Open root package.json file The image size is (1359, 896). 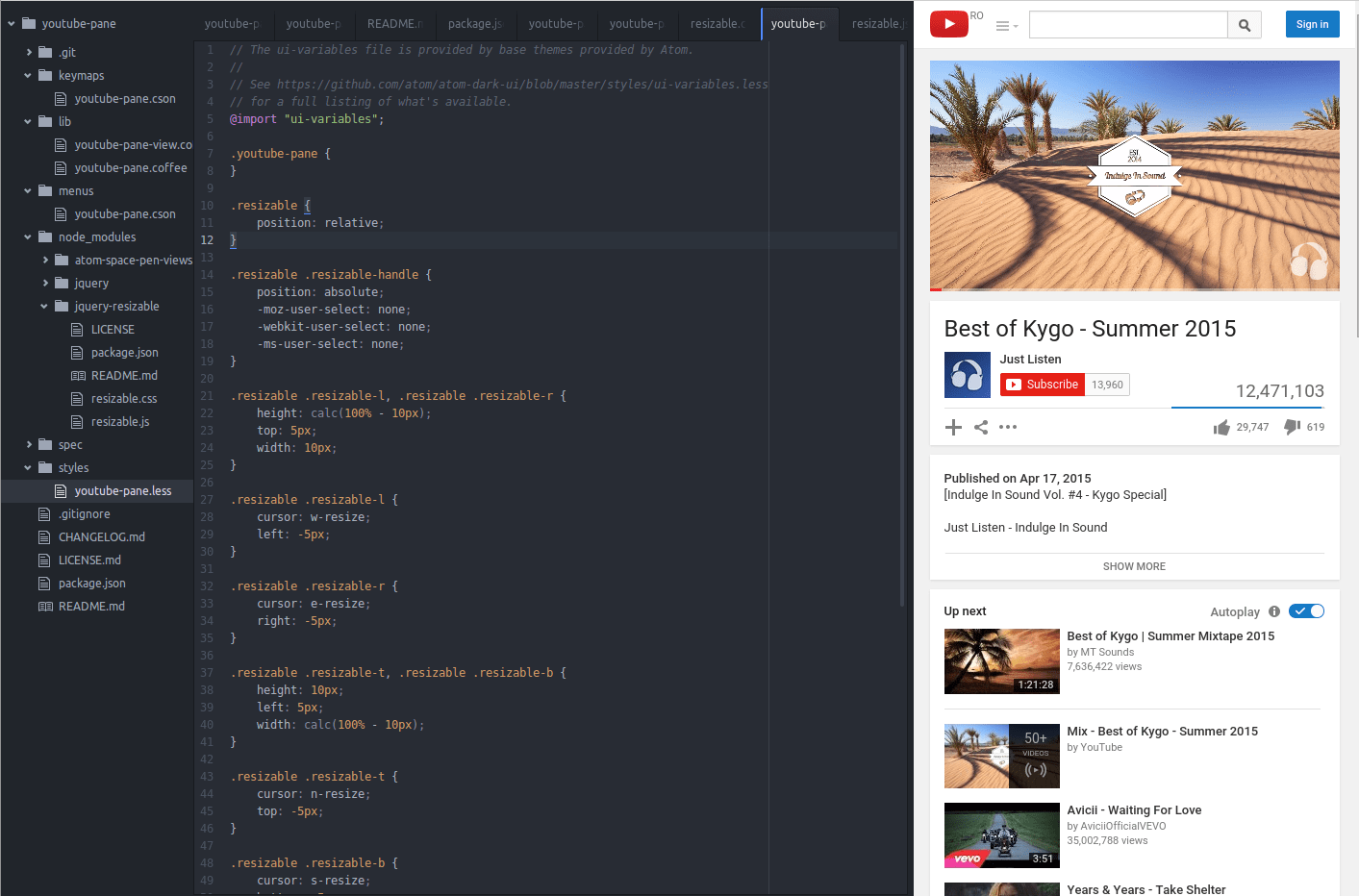click(82, 583)
